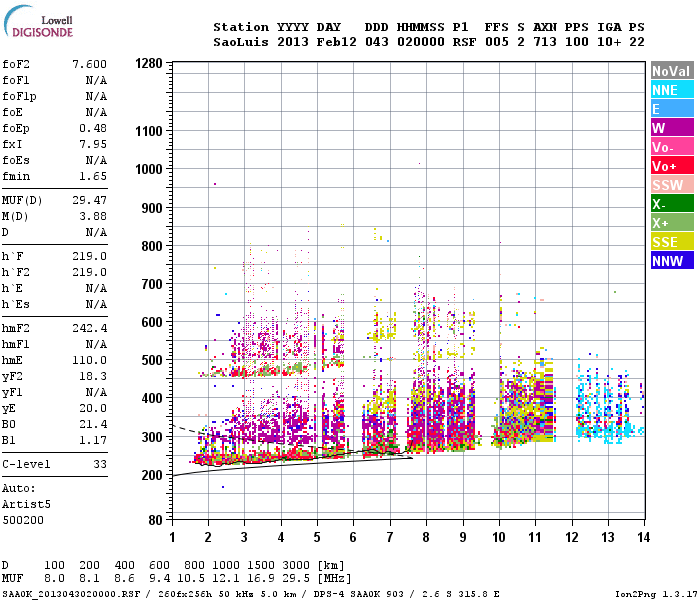Click the station name SaoLuis

point(241,42)
